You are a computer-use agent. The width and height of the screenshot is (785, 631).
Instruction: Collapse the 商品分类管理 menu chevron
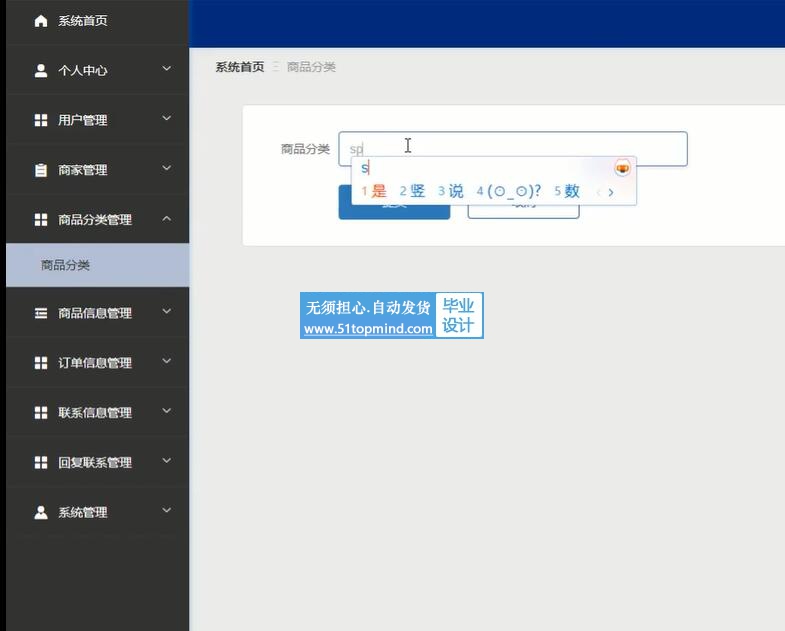tap(167, 218)
